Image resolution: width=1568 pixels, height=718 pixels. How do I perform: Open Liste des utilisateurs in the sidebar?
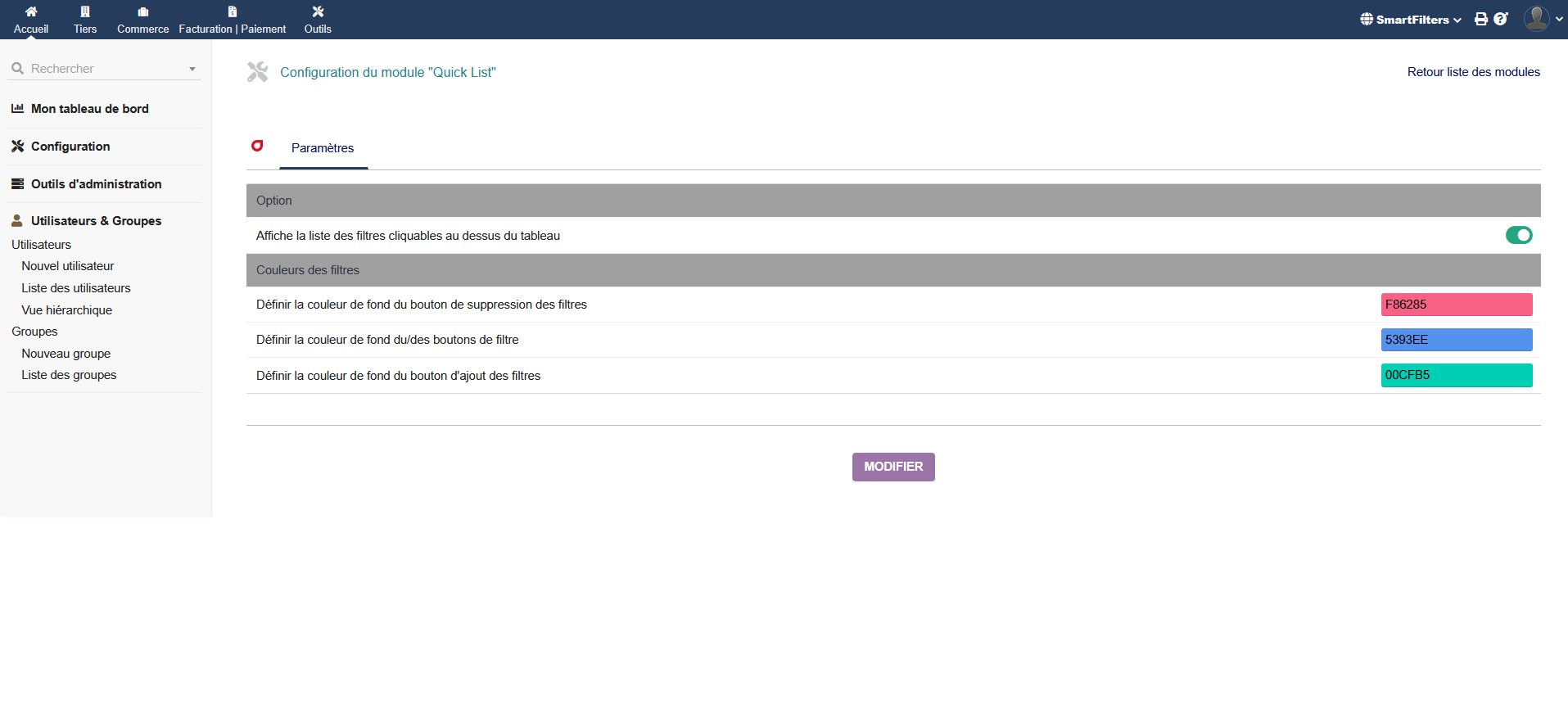76,288
